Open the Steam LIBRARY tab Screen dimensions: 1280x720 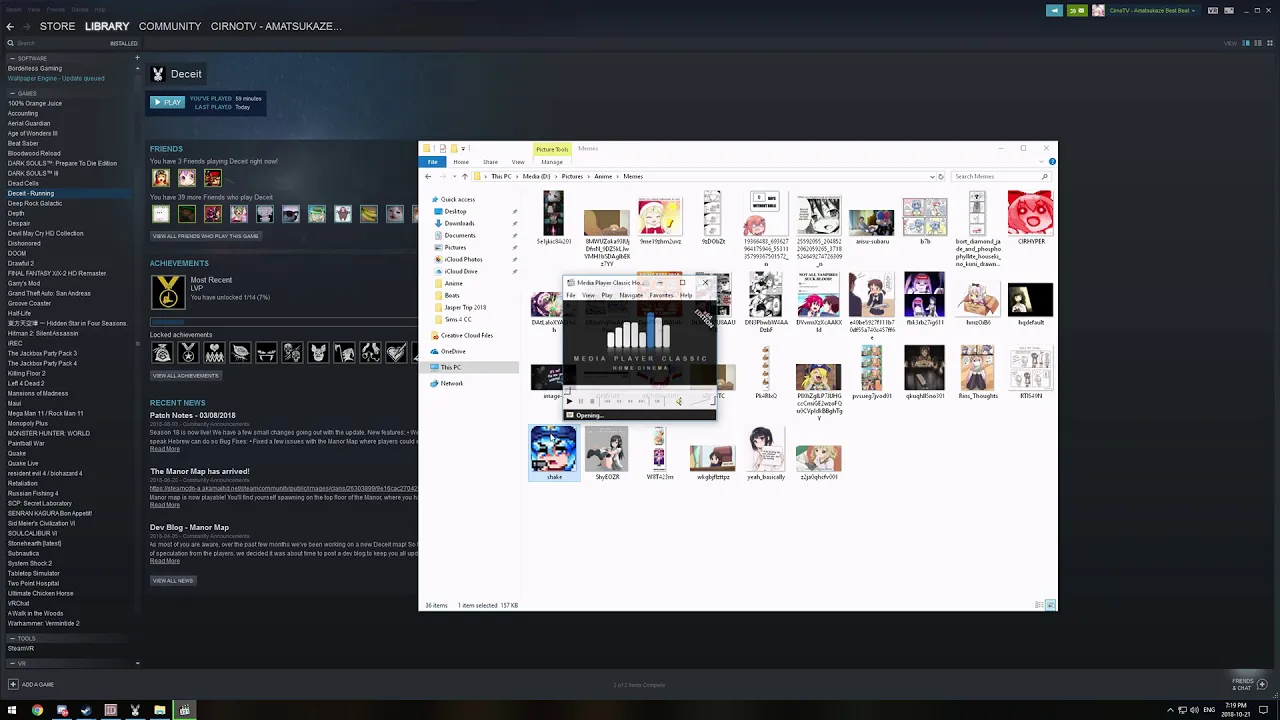[107, 26]
